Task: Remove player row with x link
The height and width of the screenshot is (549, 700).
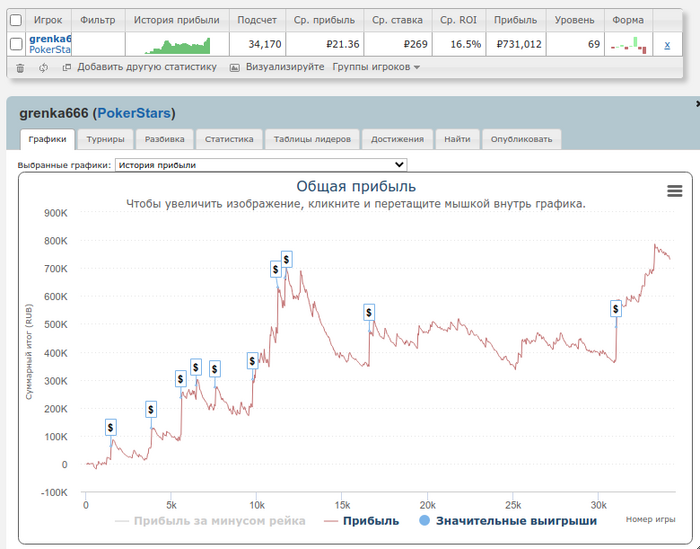Action: coord(667,45)
